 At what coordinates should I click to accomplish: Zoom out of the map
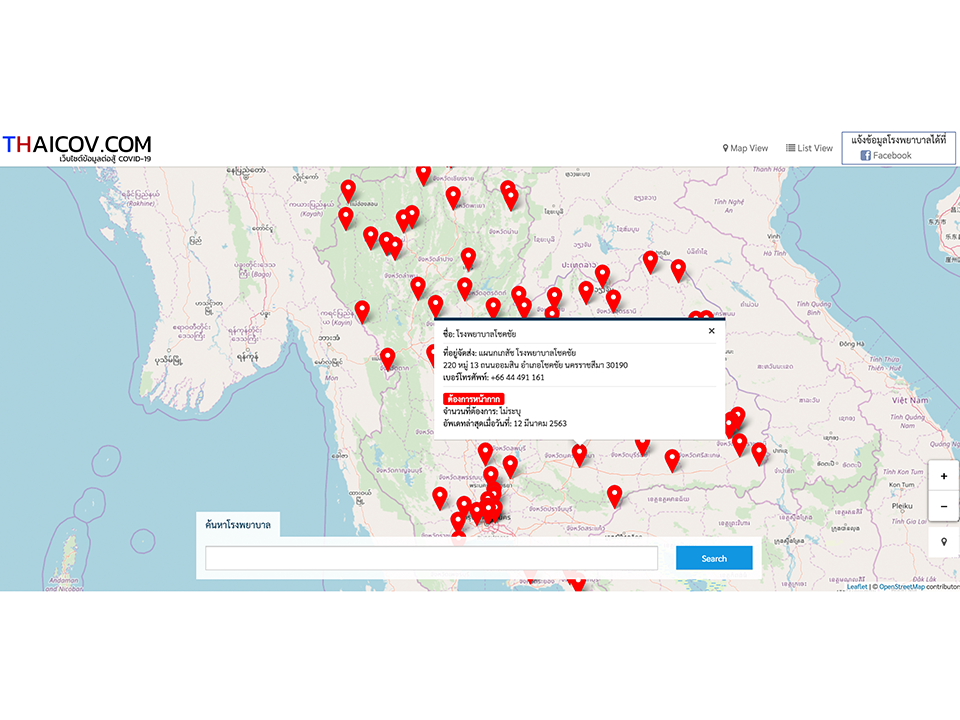[944, 507]
